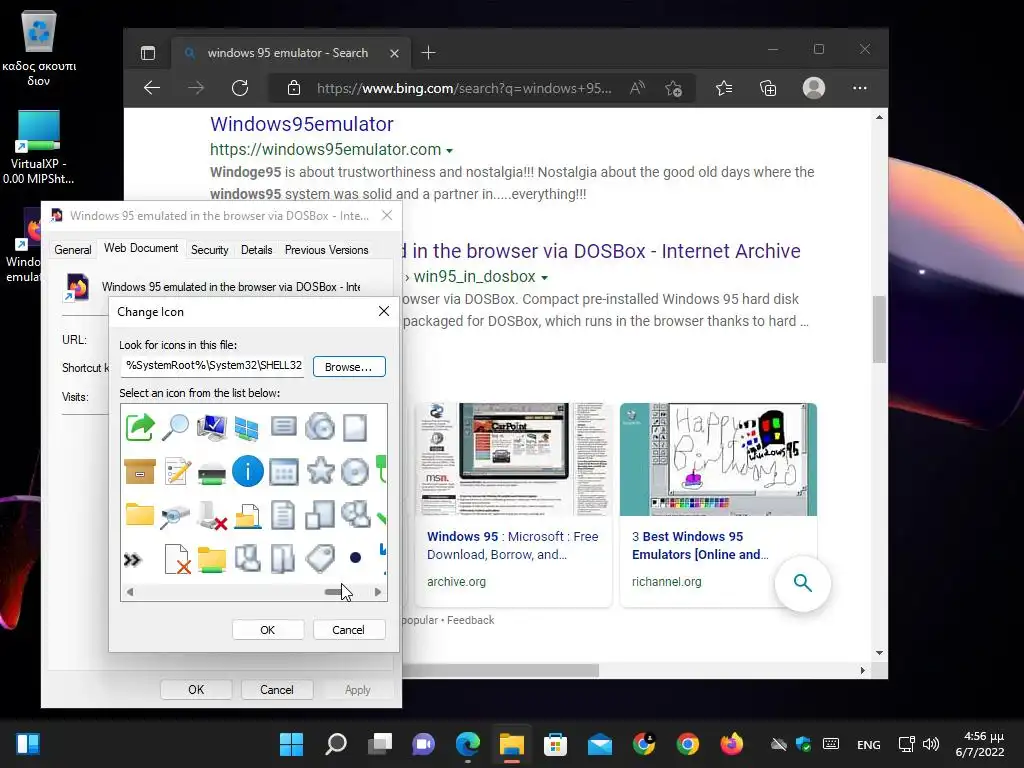1024x768 pixels.
Task: Select the computer with checkmark icon
Action: (x=212, y=428)
